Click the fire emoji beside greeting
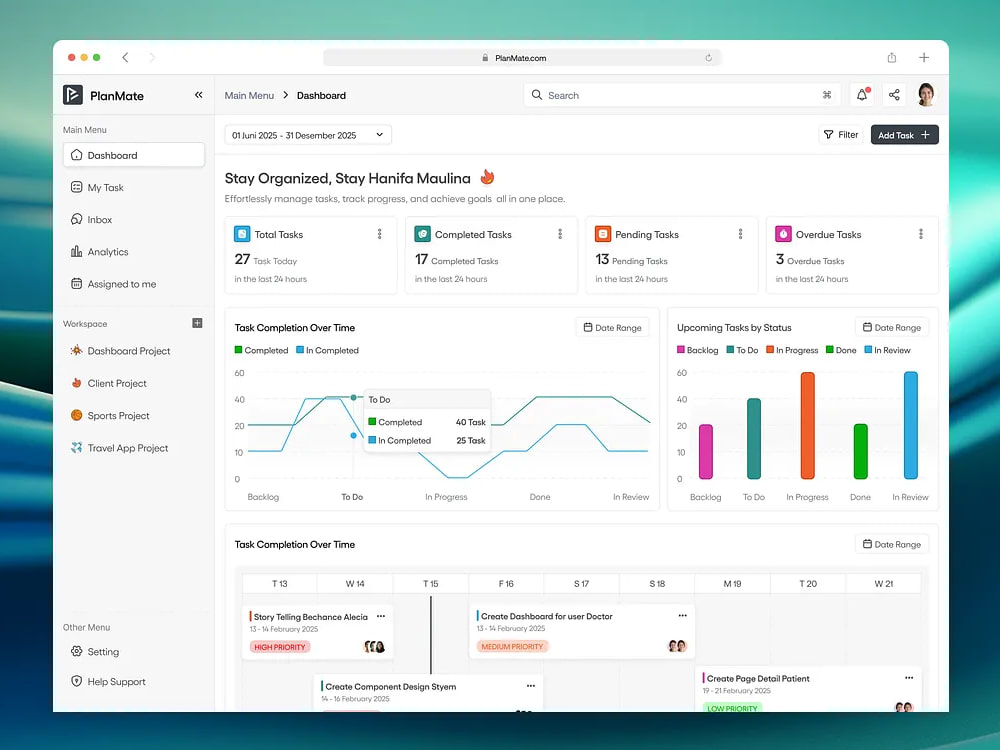 tap(487, 177)
